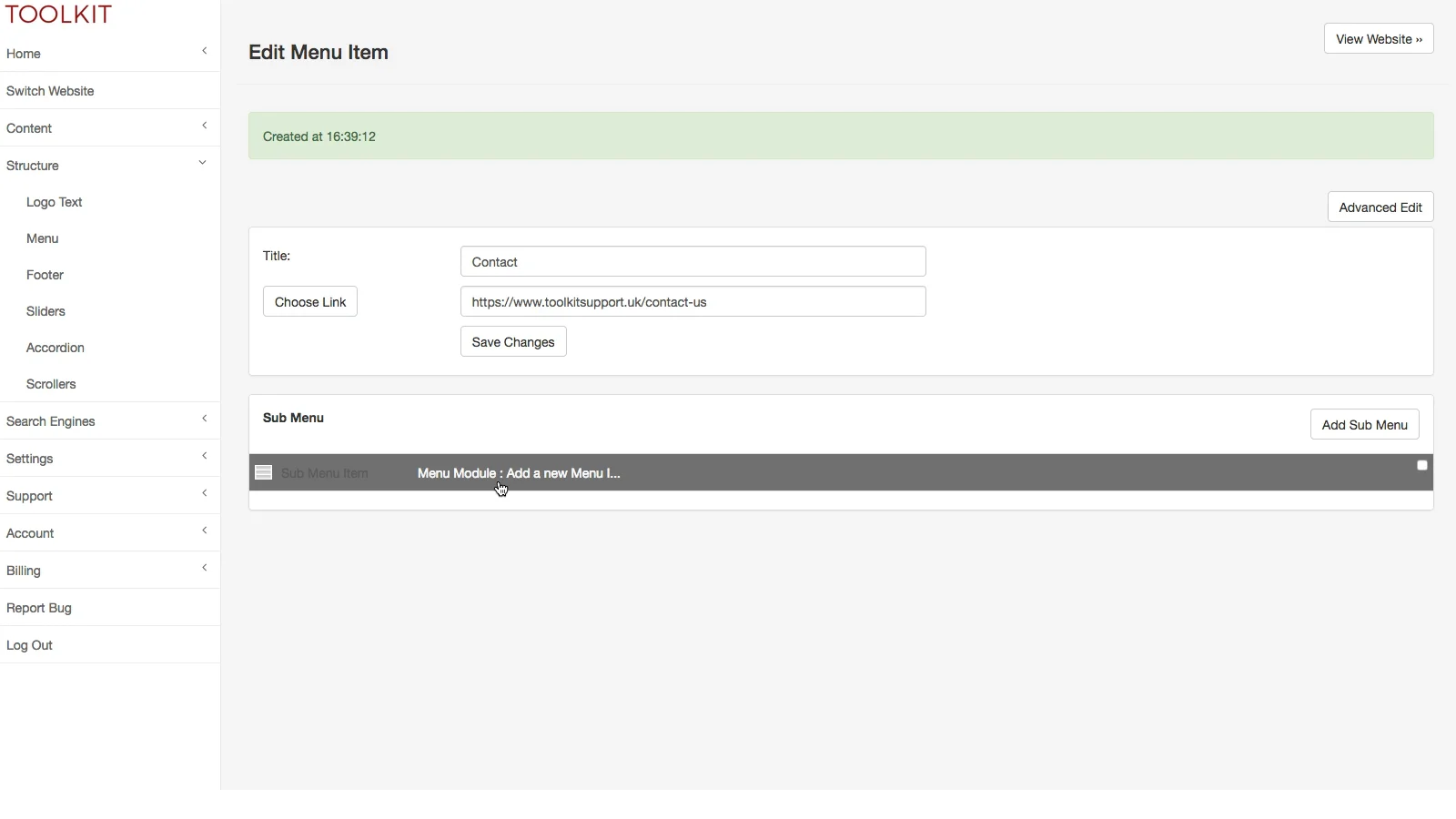Open Switch Website in sidebar
The height and width of the screenshot is (819, 1456).
[50, 91]
